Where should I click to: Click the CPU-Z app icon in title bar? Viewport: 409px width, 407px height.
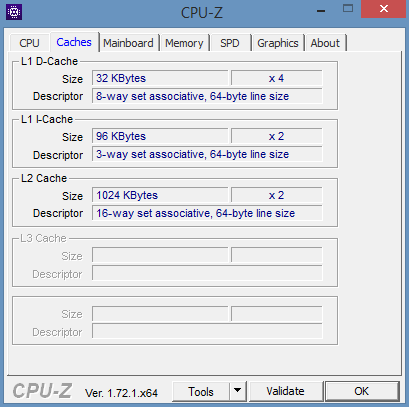[x=14, y=12]
